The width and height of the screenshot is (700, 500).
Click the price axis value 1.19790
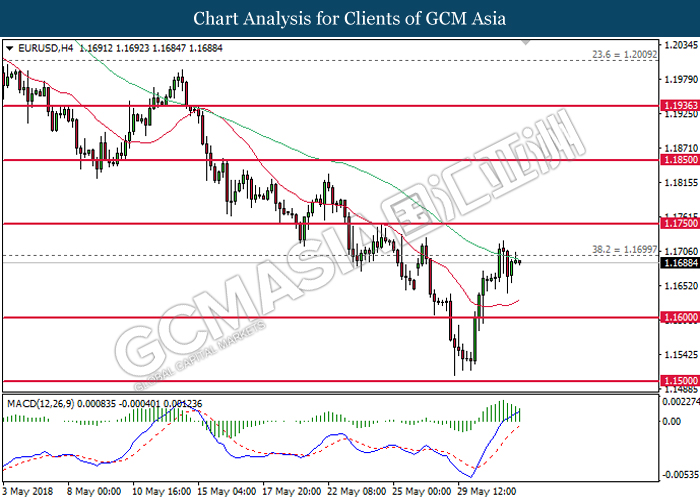[681, 79]
